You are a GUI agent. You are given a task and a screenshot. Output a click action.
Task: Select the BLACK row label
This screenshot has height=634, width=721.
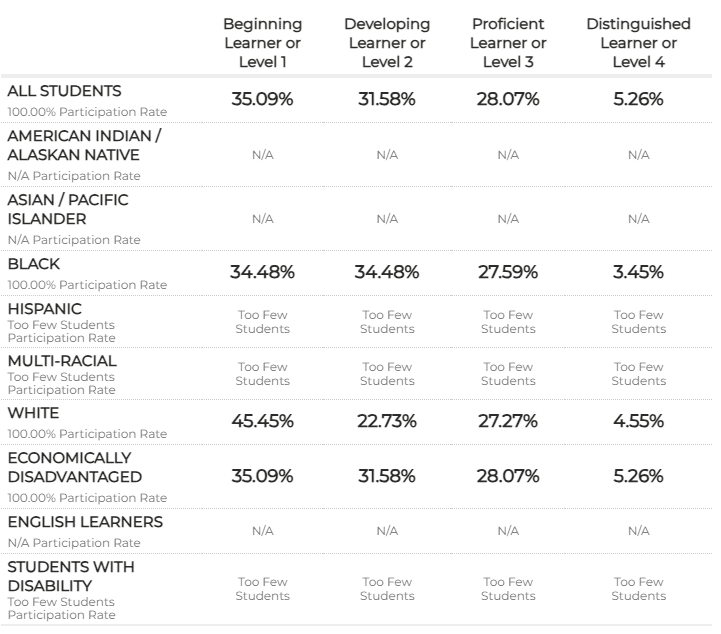(x=33, y=264)
